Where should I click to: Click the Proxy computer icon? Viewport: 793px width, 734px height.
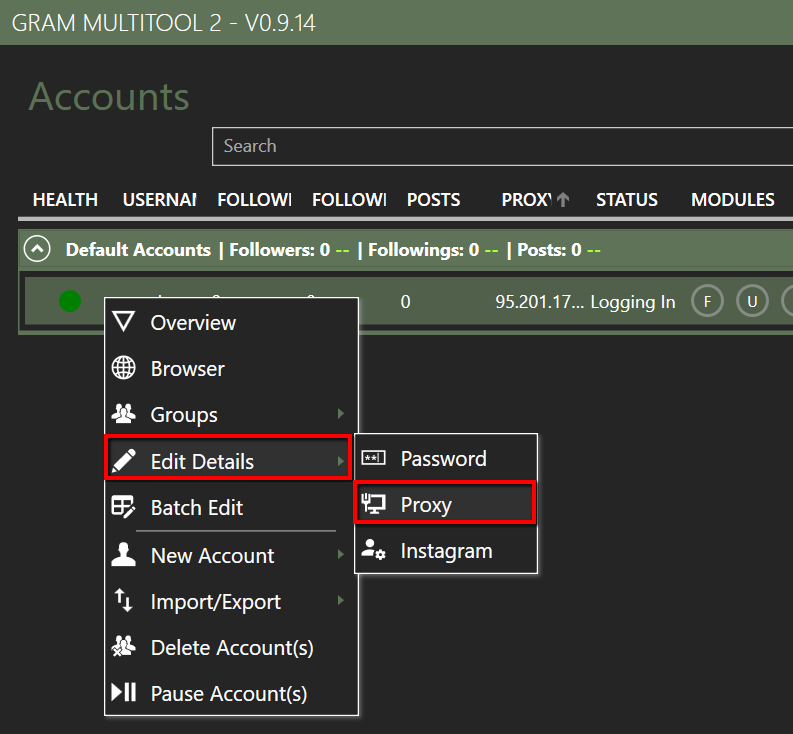coord(373,504)
